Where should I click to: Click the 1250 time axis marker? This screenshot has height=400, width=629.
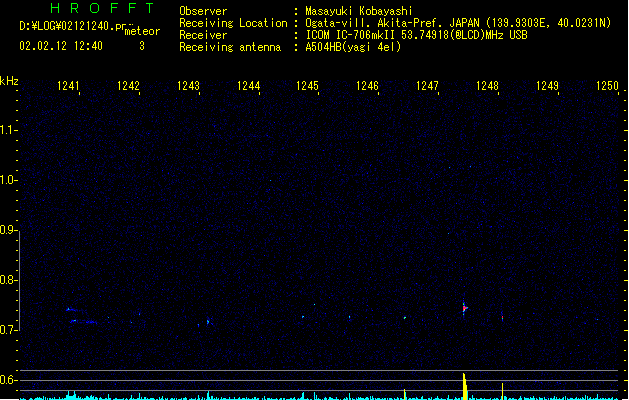coord(607,86)
